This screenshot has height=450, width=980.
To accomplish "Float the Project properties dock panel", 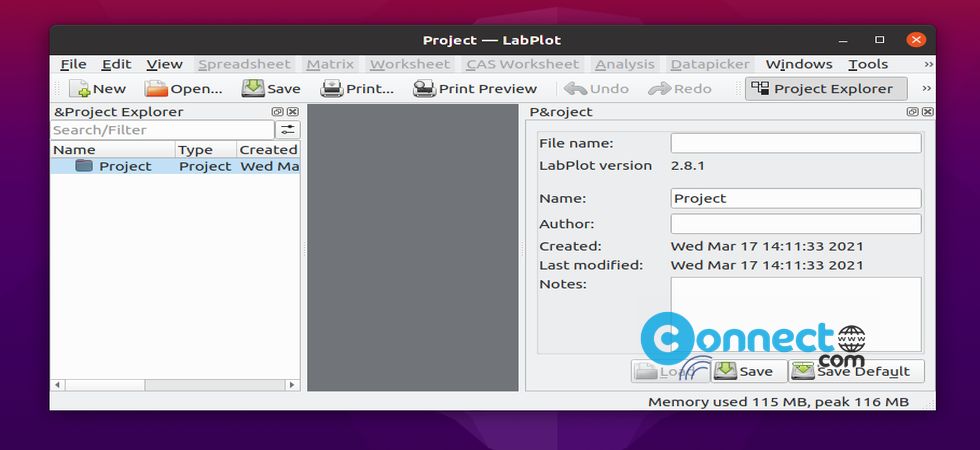I will tap(912, 112).
